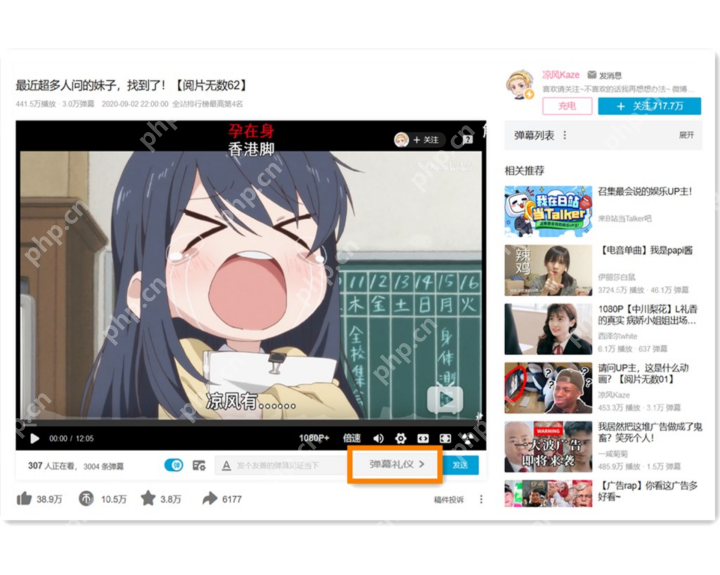Open the 弹幕礼仪 link

pos(397,464)
